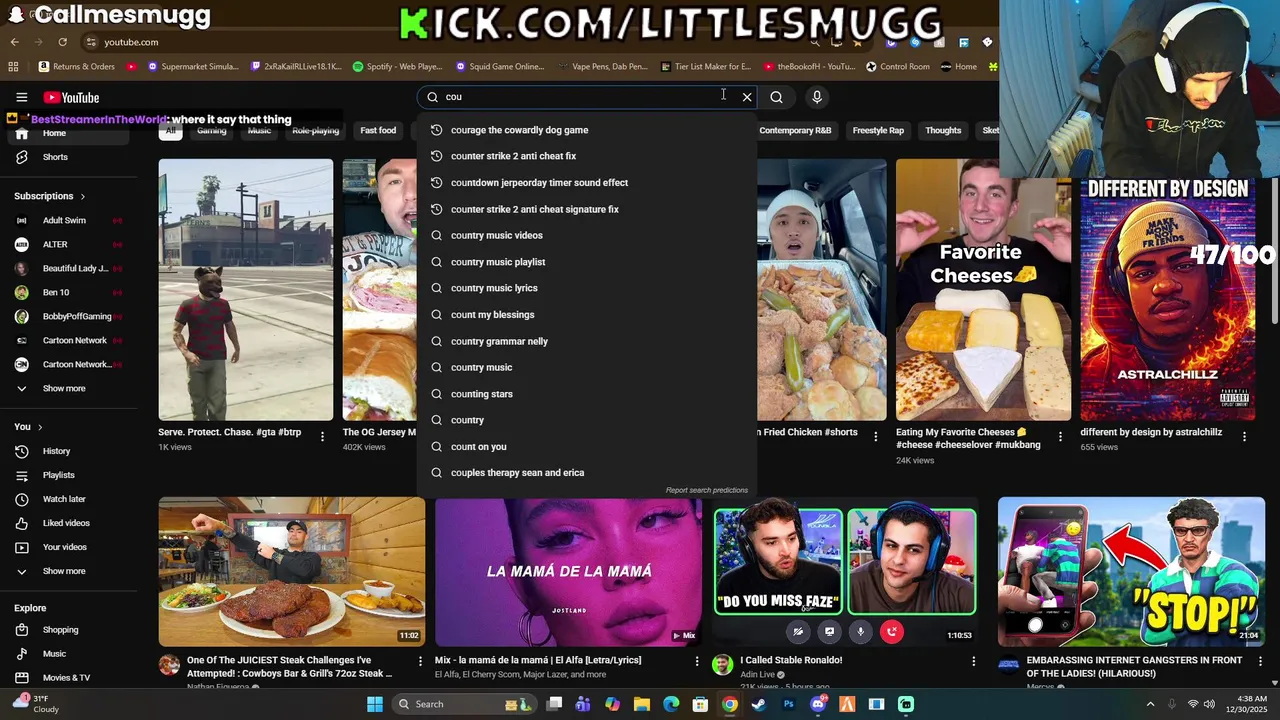The height and width of the screenshot is (720, 1280).
Task: Open options for 'I Called Stable Ronaldo!' video
Action: (973, 661)
